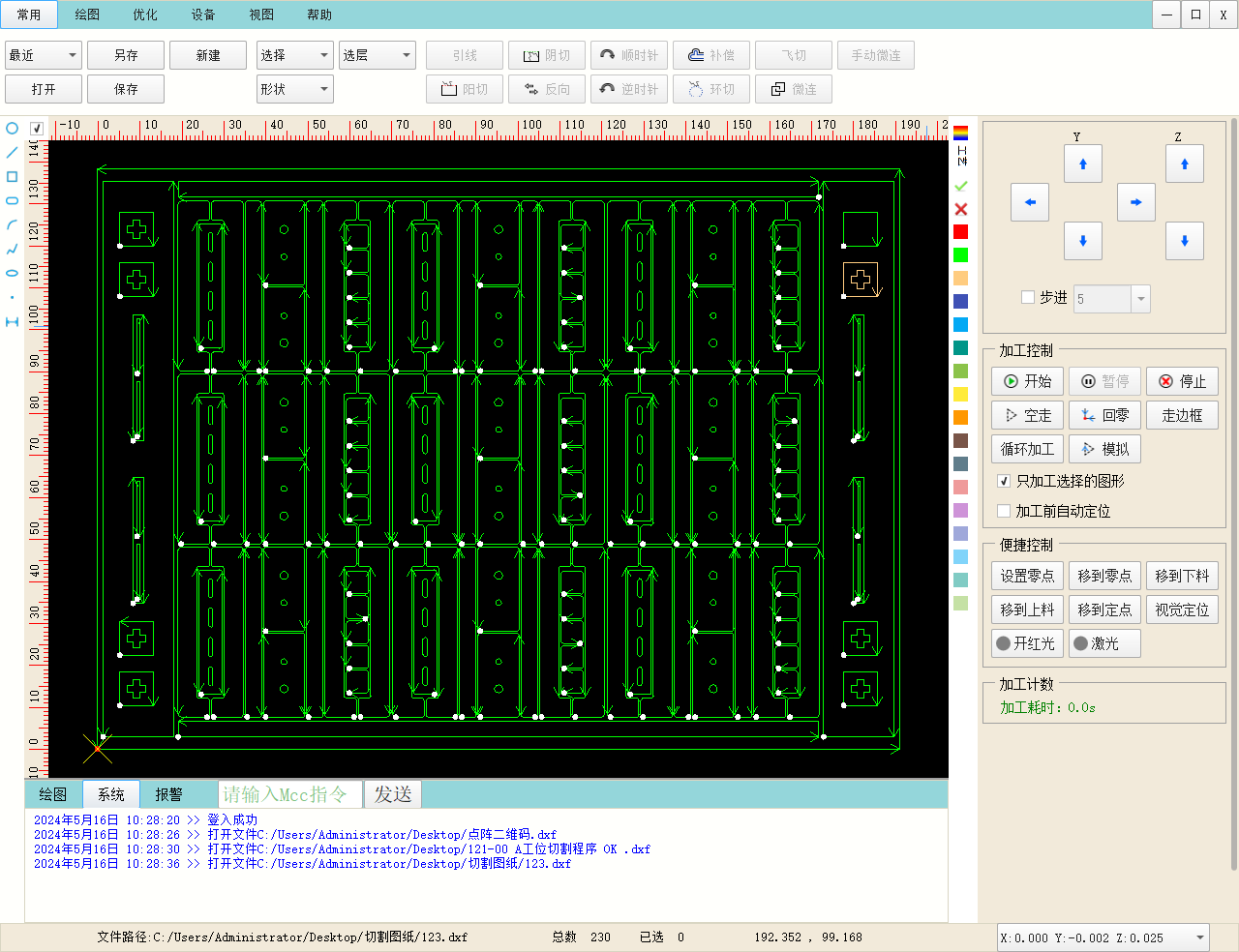Select the red color swatch
The image size is (1239, 952).
[959, 231]
